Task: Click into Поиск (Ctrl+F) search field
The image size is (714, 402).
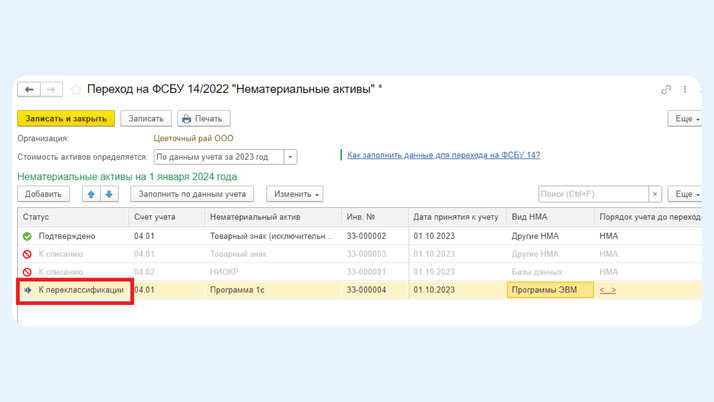Action: tap(593, 194)
